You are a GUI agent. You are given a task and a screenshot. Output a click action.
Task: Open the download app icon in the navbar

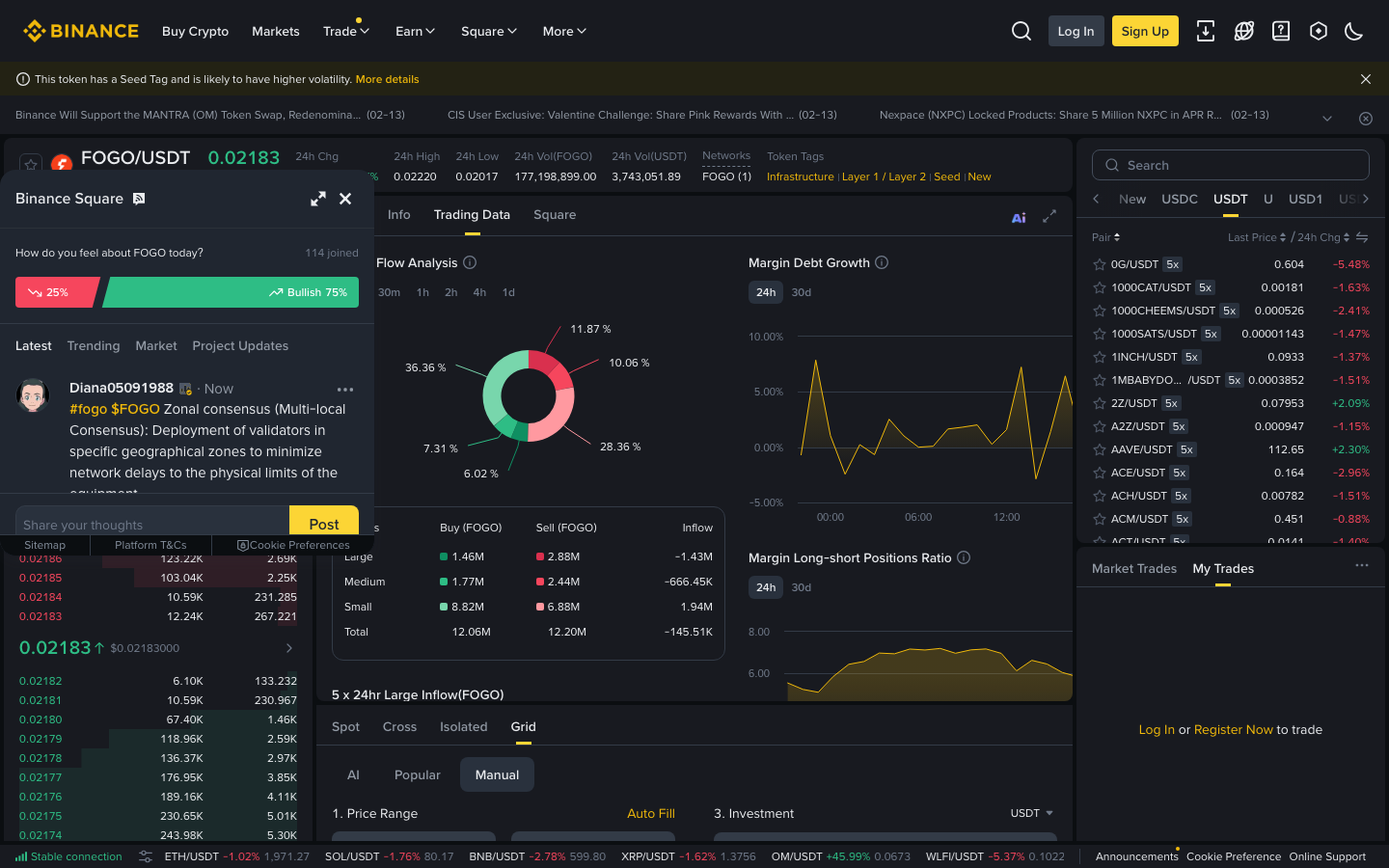(x=1206, y=31)
